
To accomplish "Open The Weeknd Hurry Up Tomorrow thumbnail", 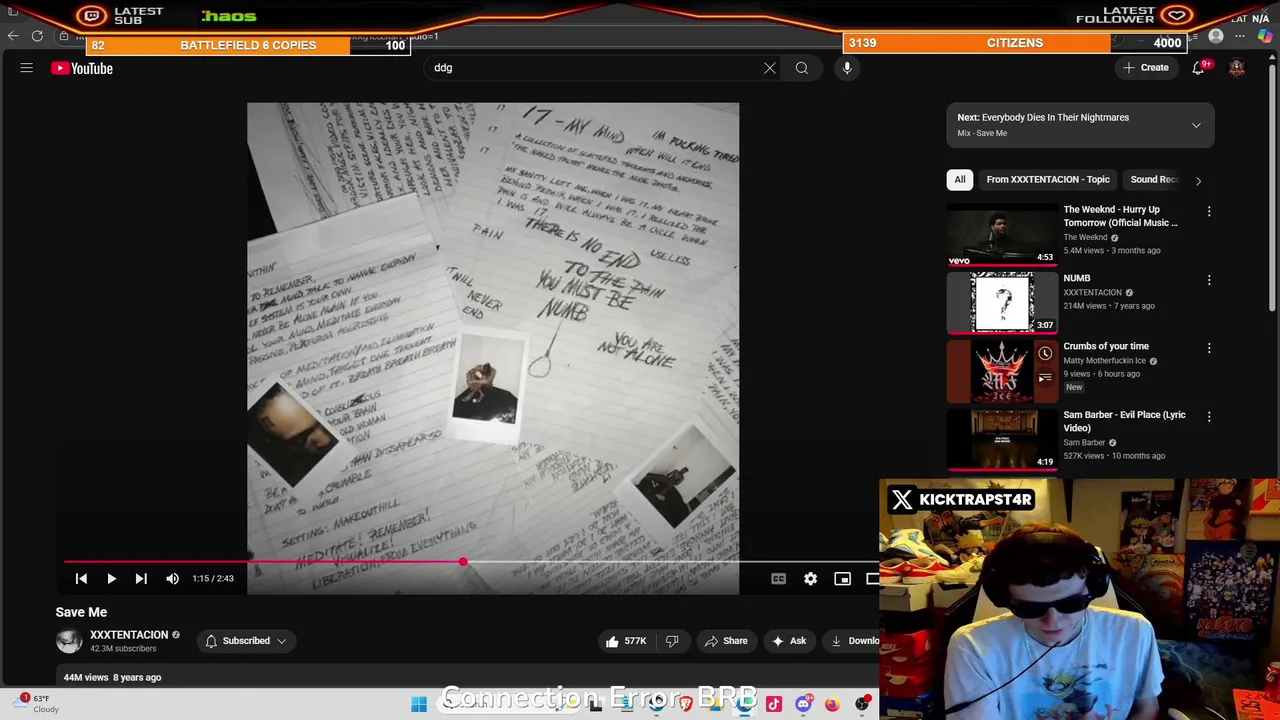I will (x=1002, y=234).
